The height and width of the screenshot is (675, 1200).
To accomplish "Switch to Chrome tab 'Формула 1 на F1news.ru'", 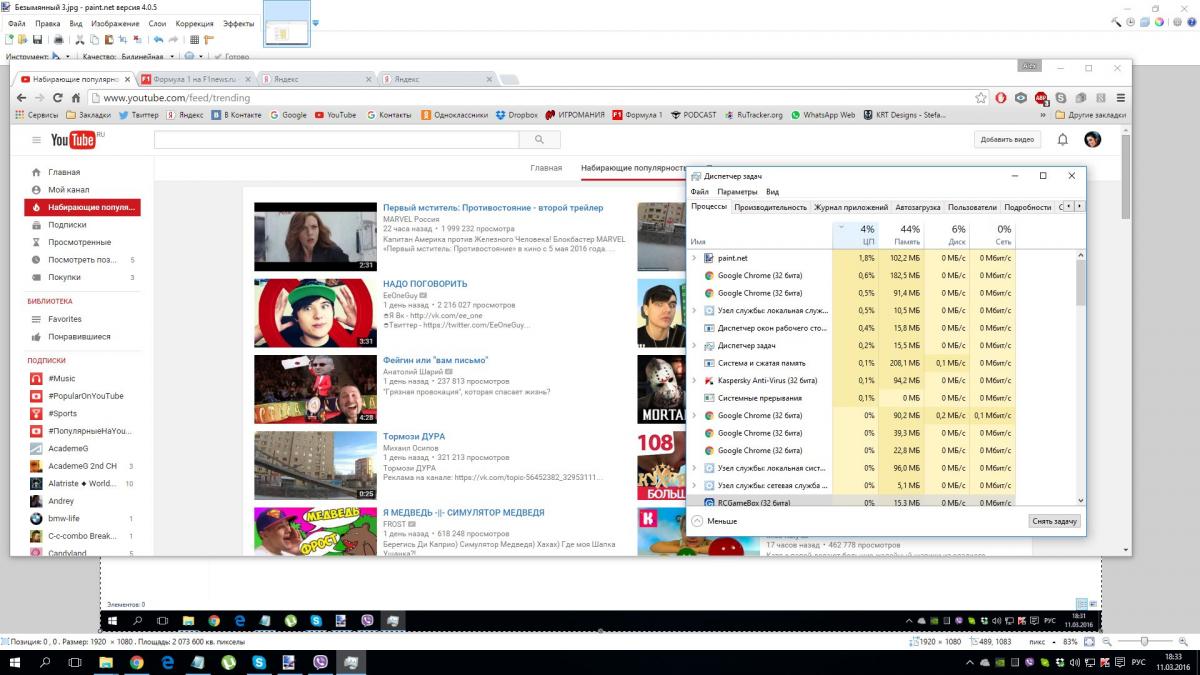I will (x=195, y=79).
